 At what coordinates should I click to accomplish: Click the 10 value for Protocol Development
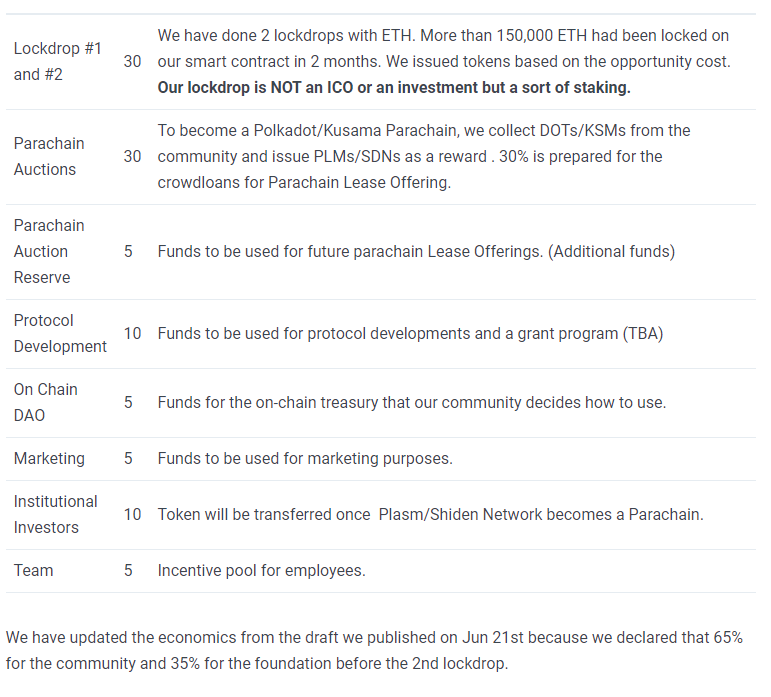click(132, 333)
